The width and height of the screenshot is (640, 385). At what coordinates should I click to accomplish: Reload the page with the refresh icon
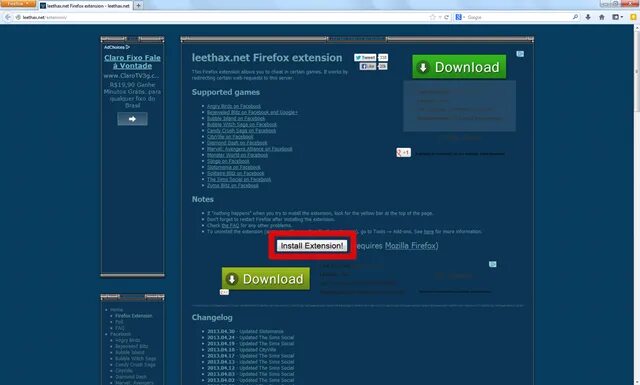[x=447, y=17]
